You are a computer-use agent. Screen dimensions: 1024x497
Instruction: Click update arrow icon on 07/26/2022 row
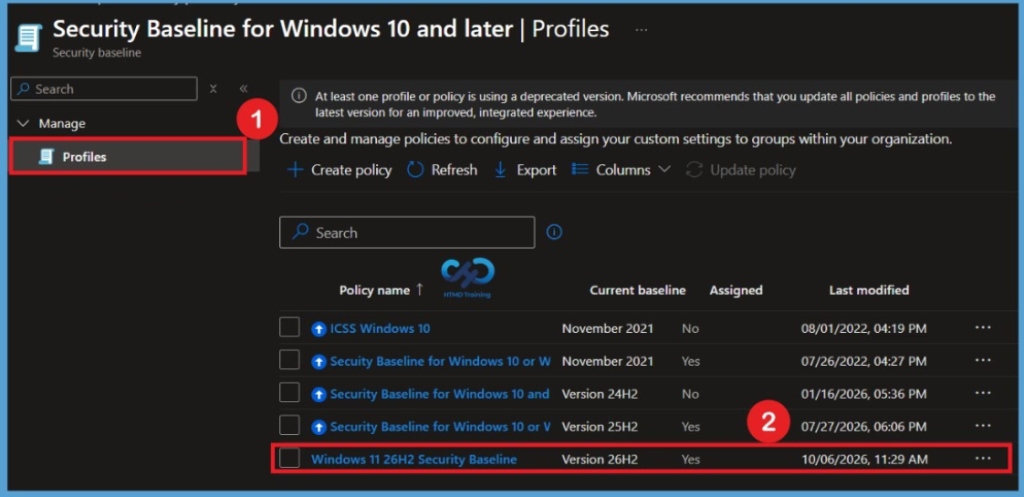(319, 362)
